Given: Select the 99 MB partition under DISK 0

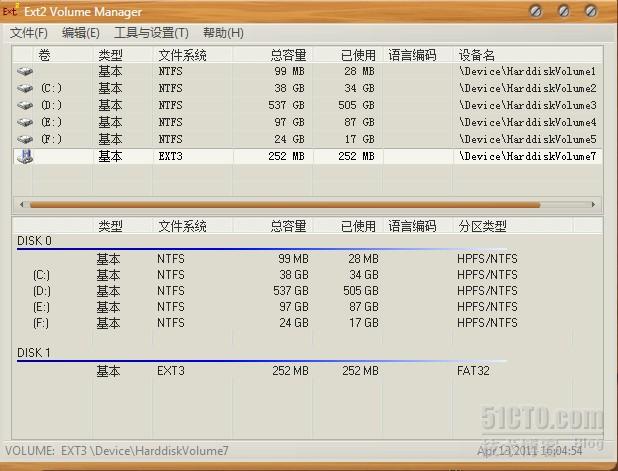Looking at the screenshot, I should click(293, 259).
